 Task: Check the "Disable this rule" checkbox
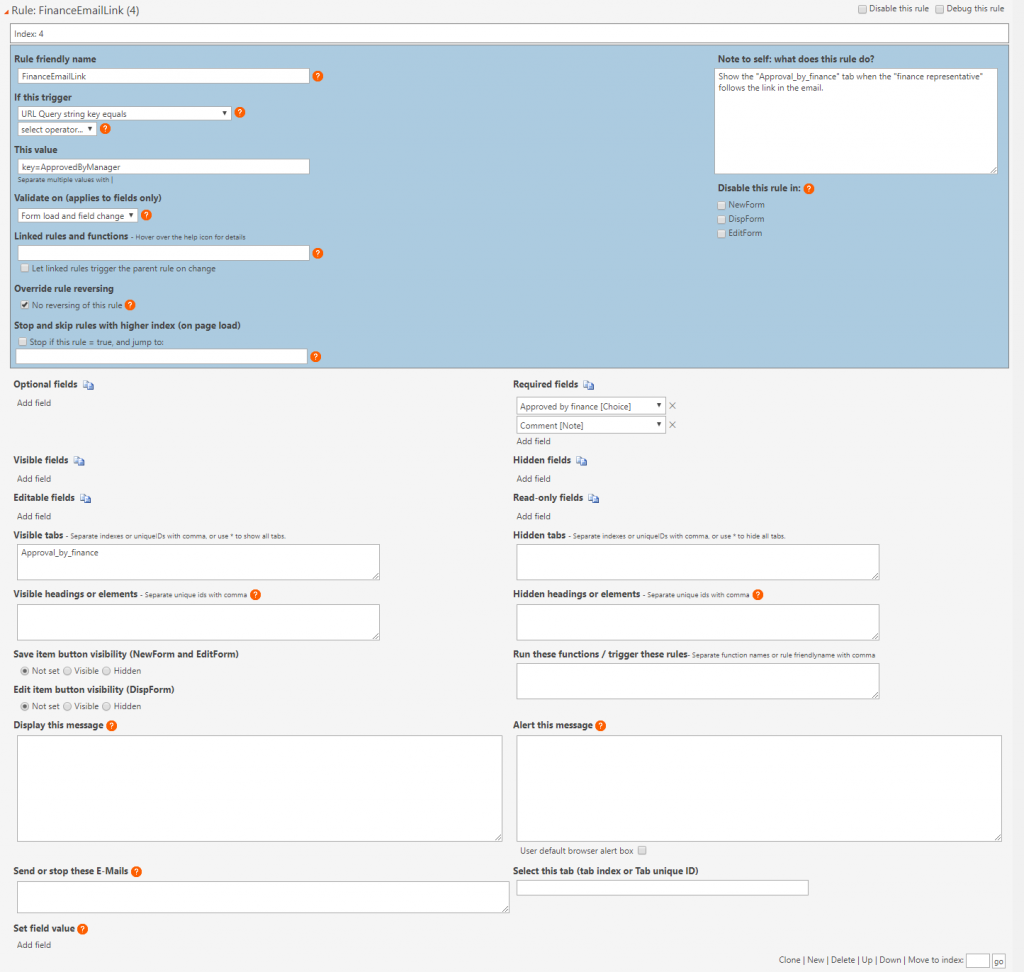click(861, 8)
